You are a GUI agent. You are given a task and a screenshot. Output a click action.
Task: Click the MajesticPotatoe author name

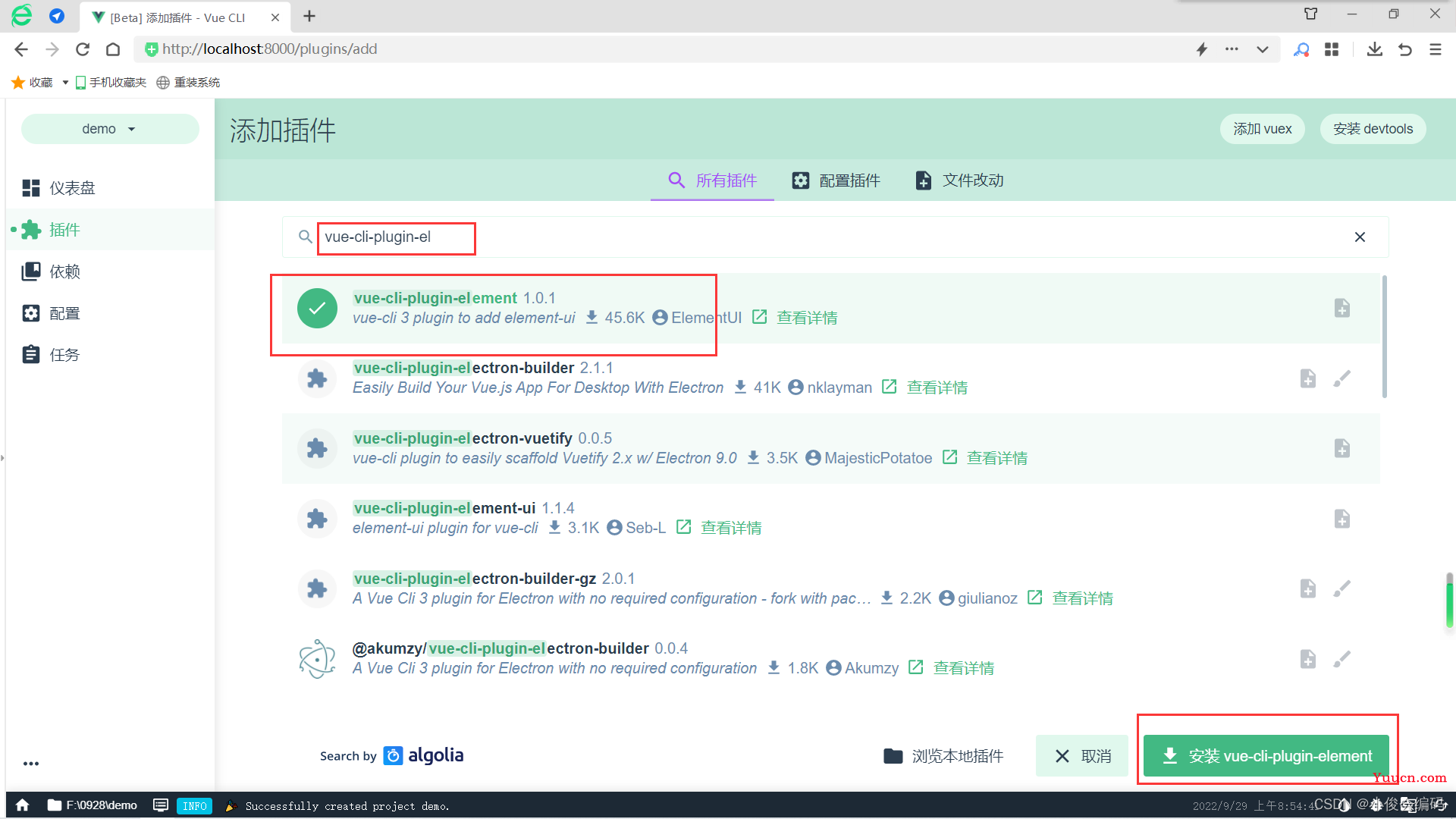pyautogui.click(x=878, y=458)
